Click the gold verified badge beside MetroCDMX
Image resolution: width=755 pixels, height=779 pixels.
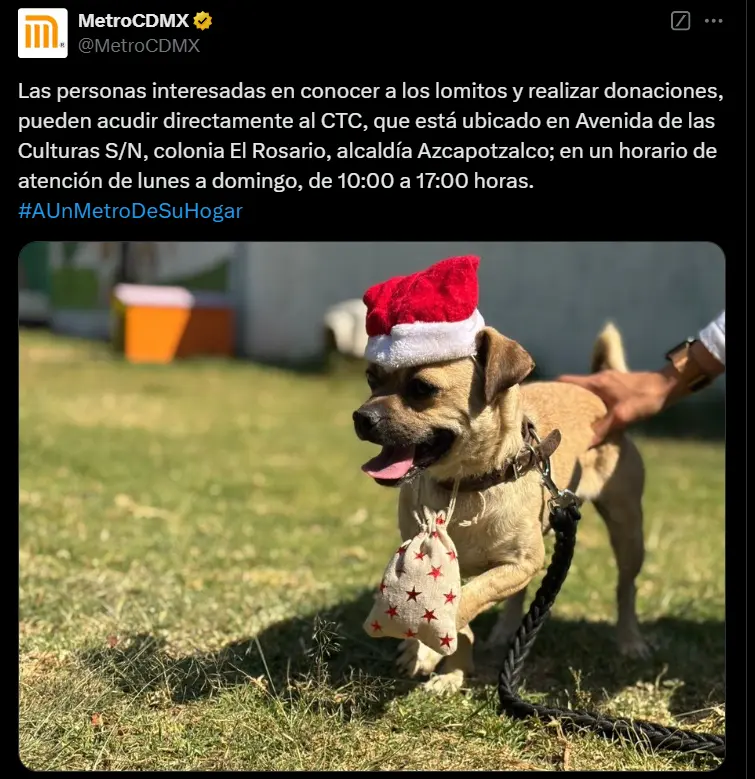point(203,21)
